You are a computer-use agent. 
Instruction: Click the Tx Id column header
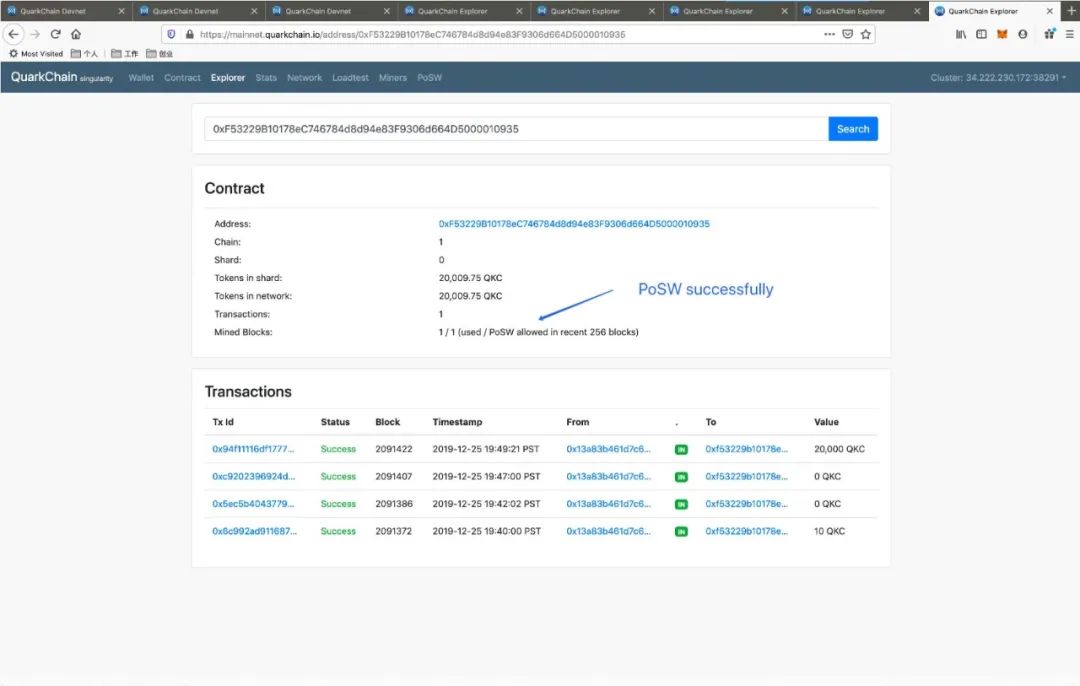(223, 422)
